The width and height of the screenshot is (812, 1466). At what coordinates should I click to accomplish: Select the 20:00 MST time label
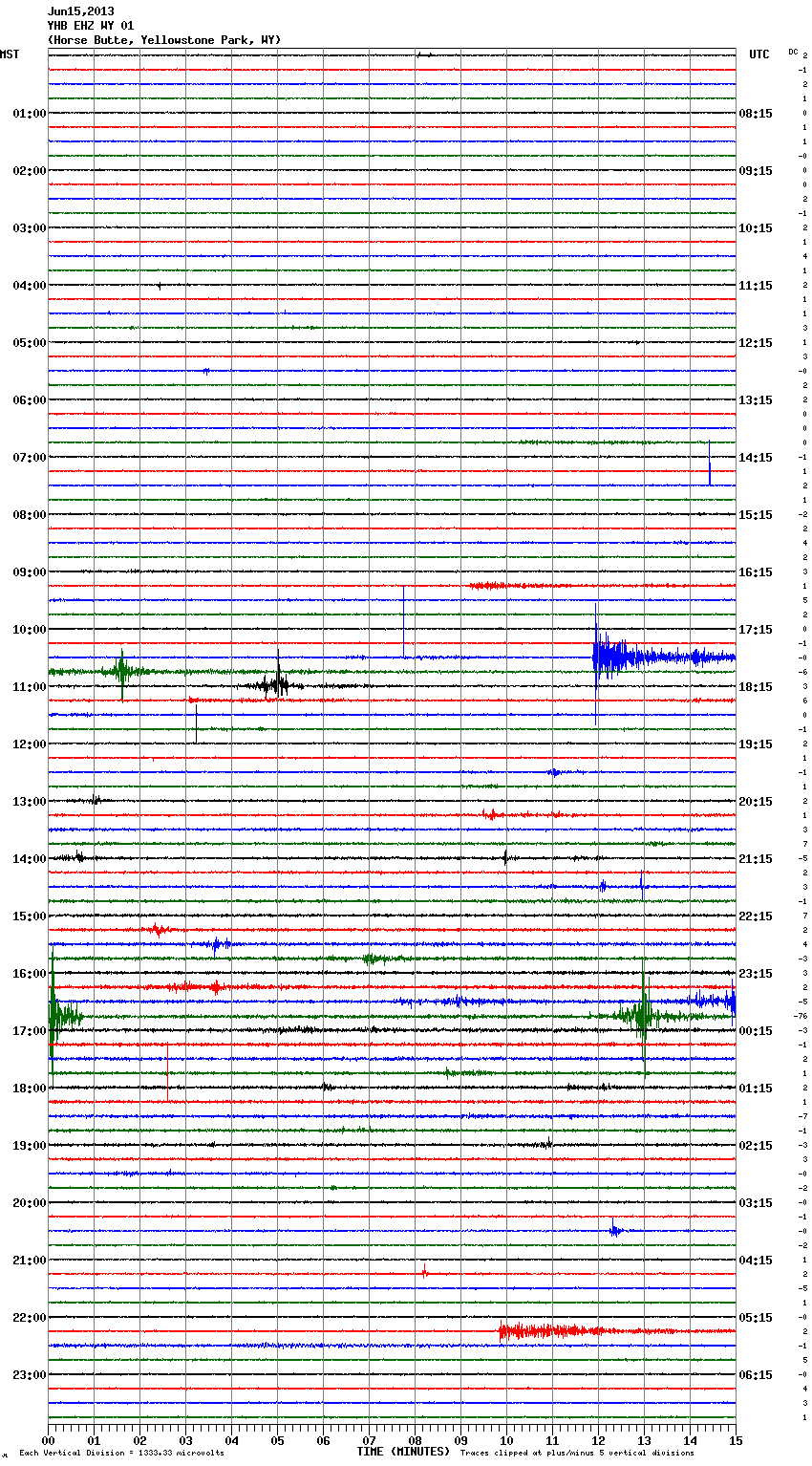(x=29, y=1203)
